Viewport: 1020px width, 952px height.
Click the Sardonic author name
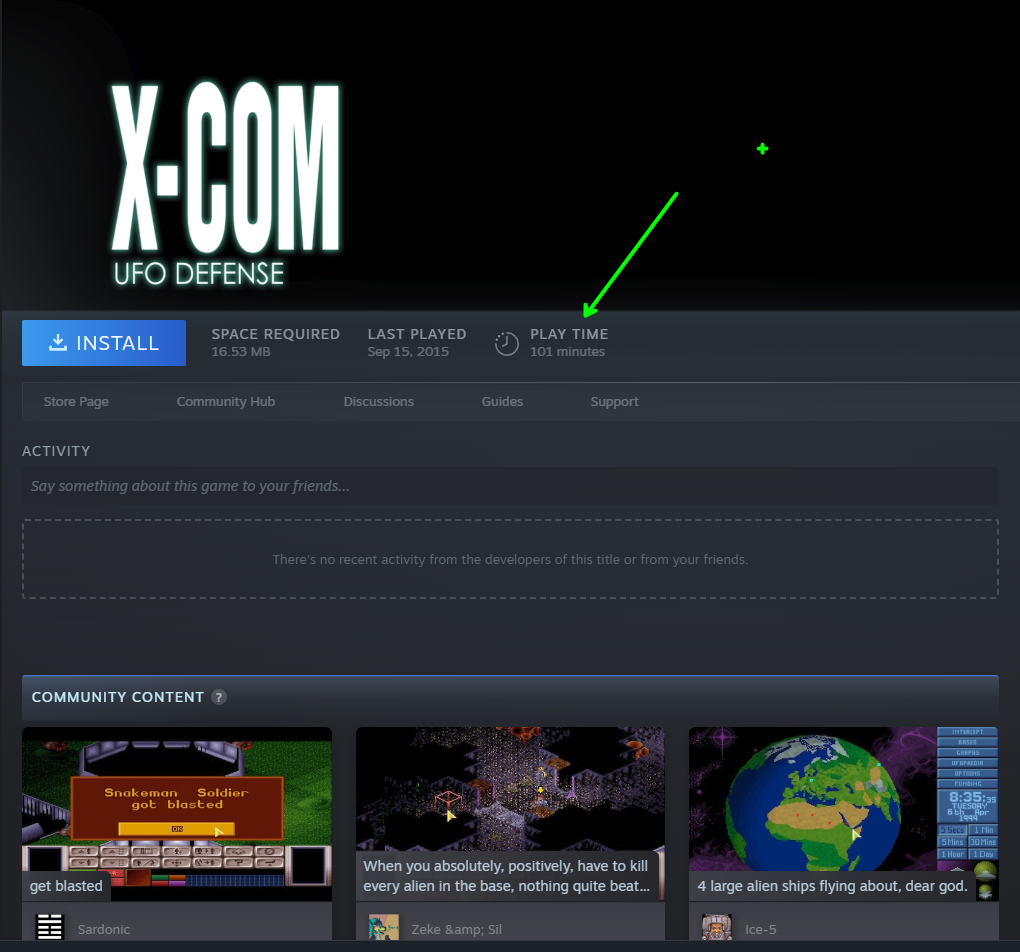pyautogui.click(x=104, y=929)
